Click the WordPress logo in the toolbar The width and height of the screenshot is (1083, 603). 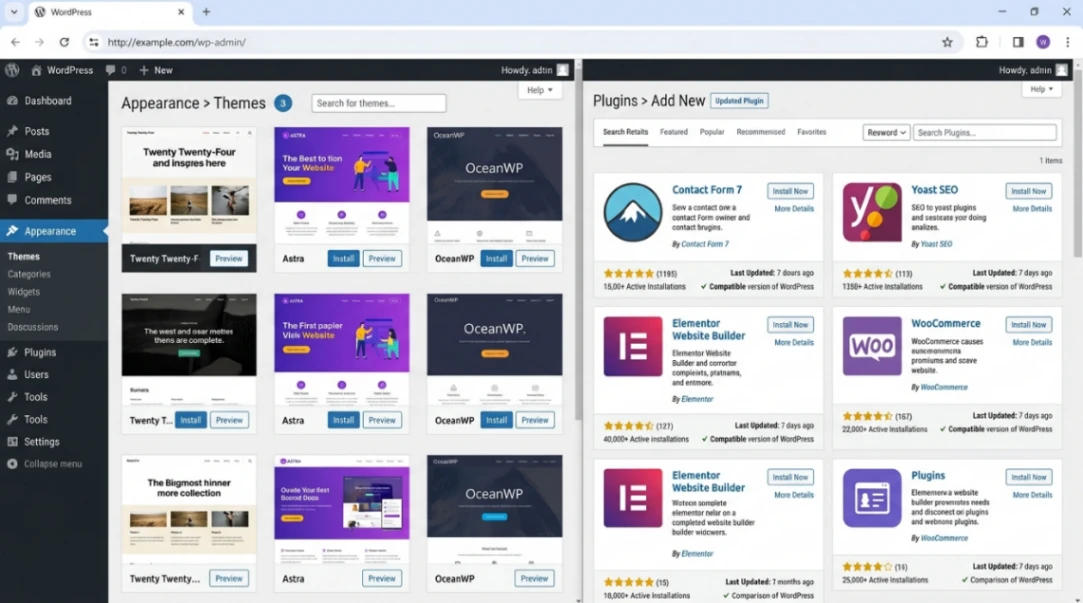click(x=11, y=70)
